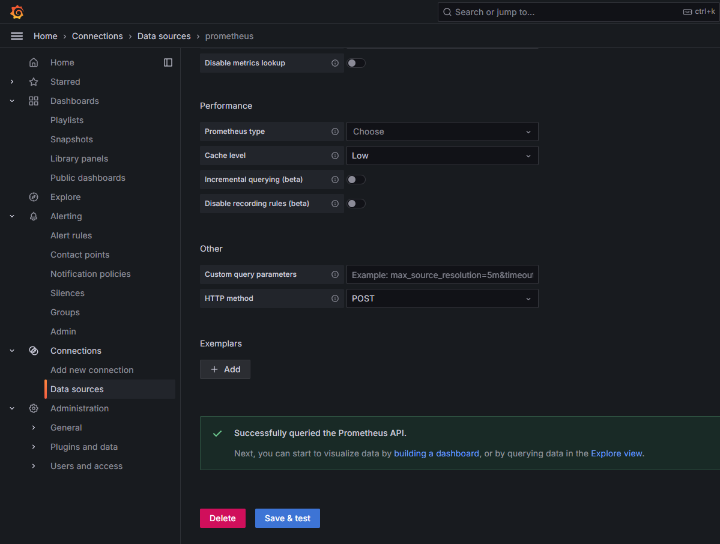
Task: Go to Connections breadcrumb
Action: pyautogui.click(x=97, y=36)
